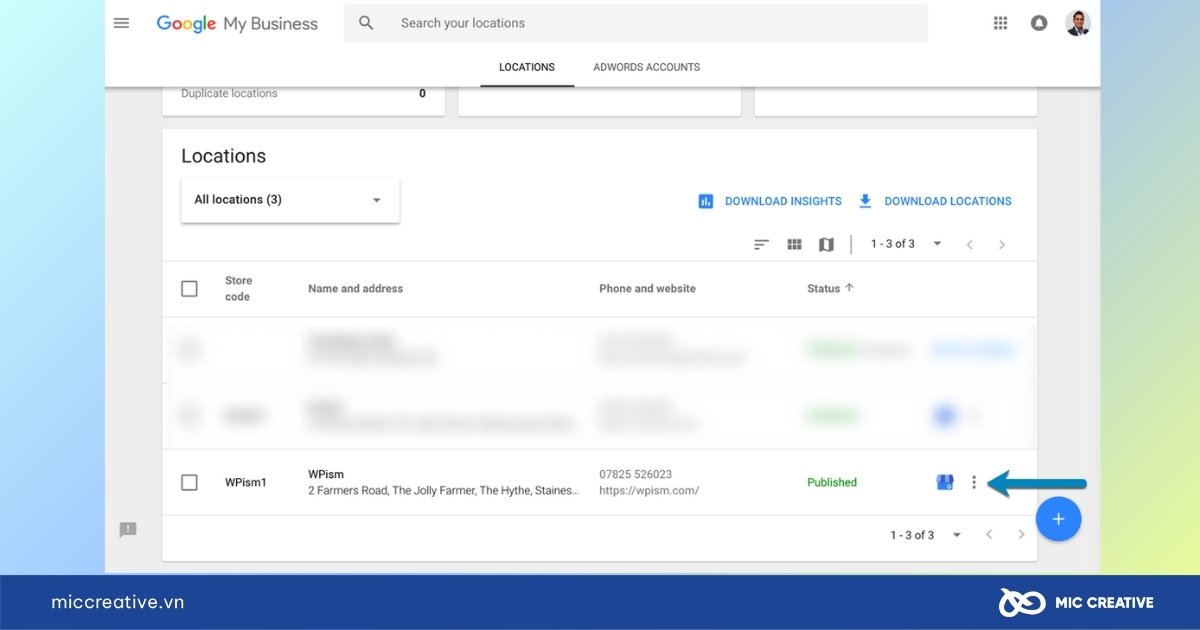Open WPism storefront manage icon

[945, 482]
